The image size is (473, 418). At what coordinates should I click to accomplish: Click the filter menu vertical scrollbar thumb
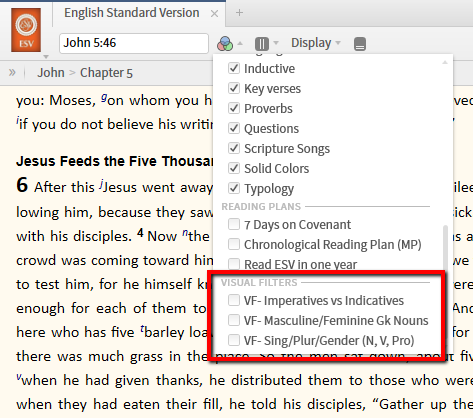pos(445,247)
